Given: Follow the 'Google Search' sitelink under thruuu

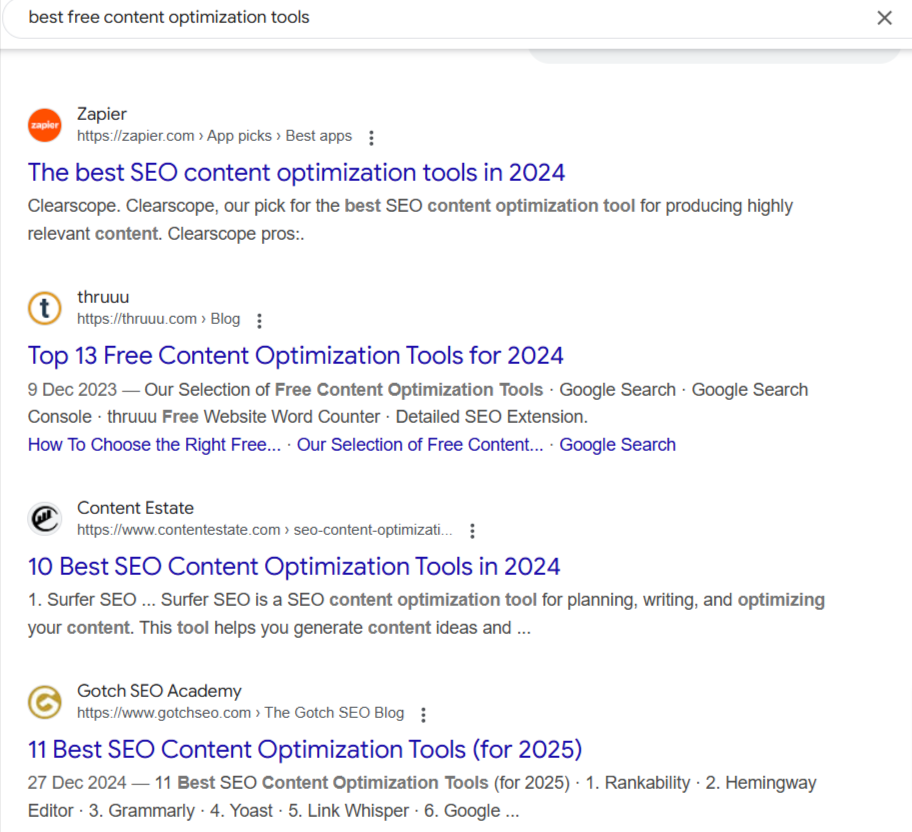Looking at the screenshot, I should click(617, 445).
